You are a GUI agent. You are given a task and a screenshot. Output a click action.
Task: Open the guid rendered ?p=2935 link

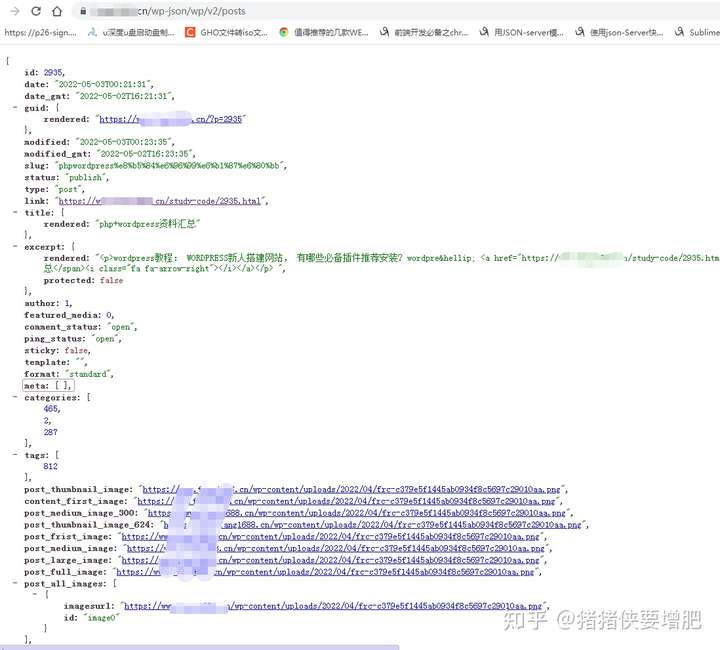coord(170,119)
